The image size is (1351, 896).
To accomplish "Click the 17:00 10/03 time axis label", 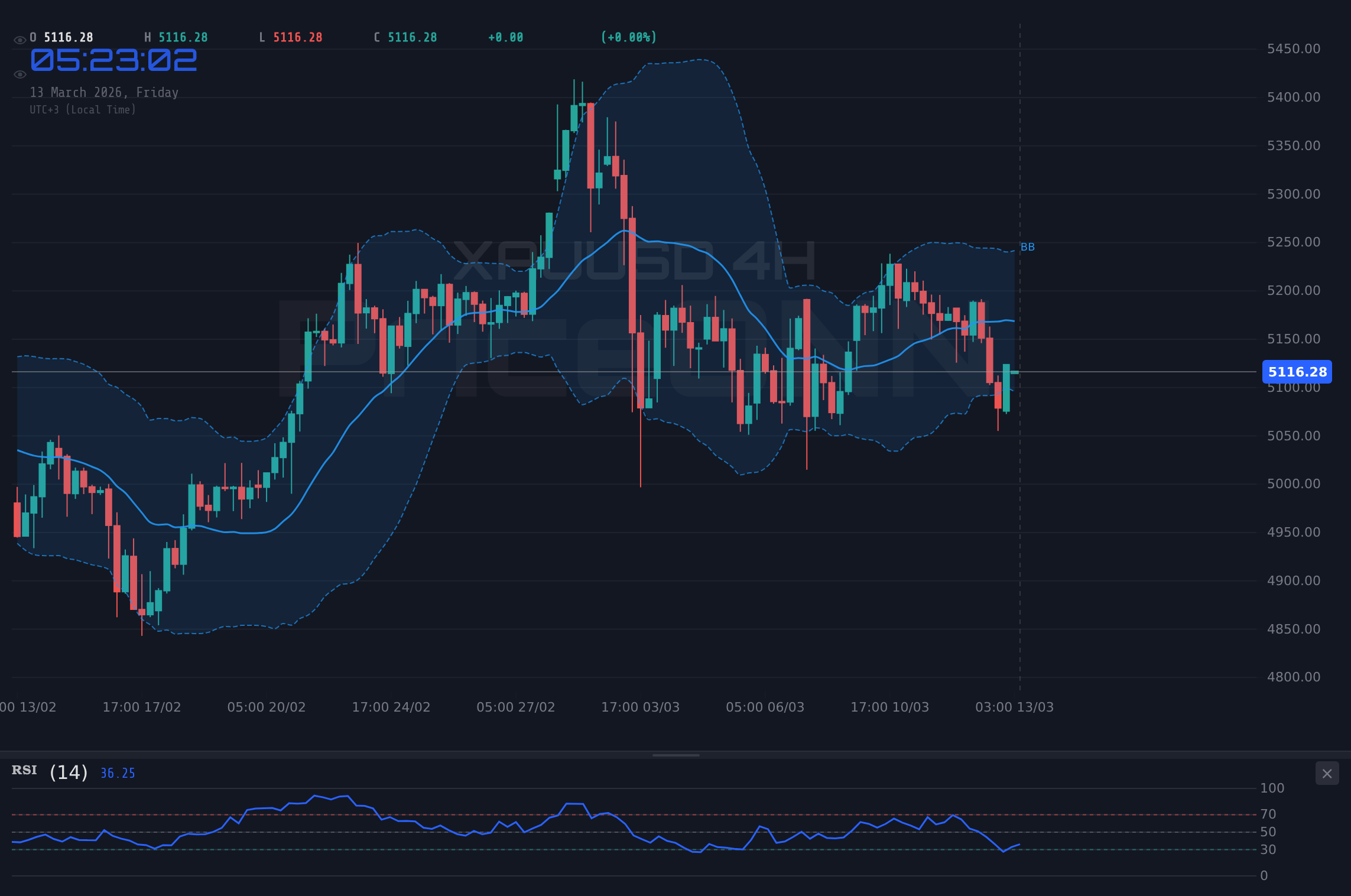I will [890, 707].
